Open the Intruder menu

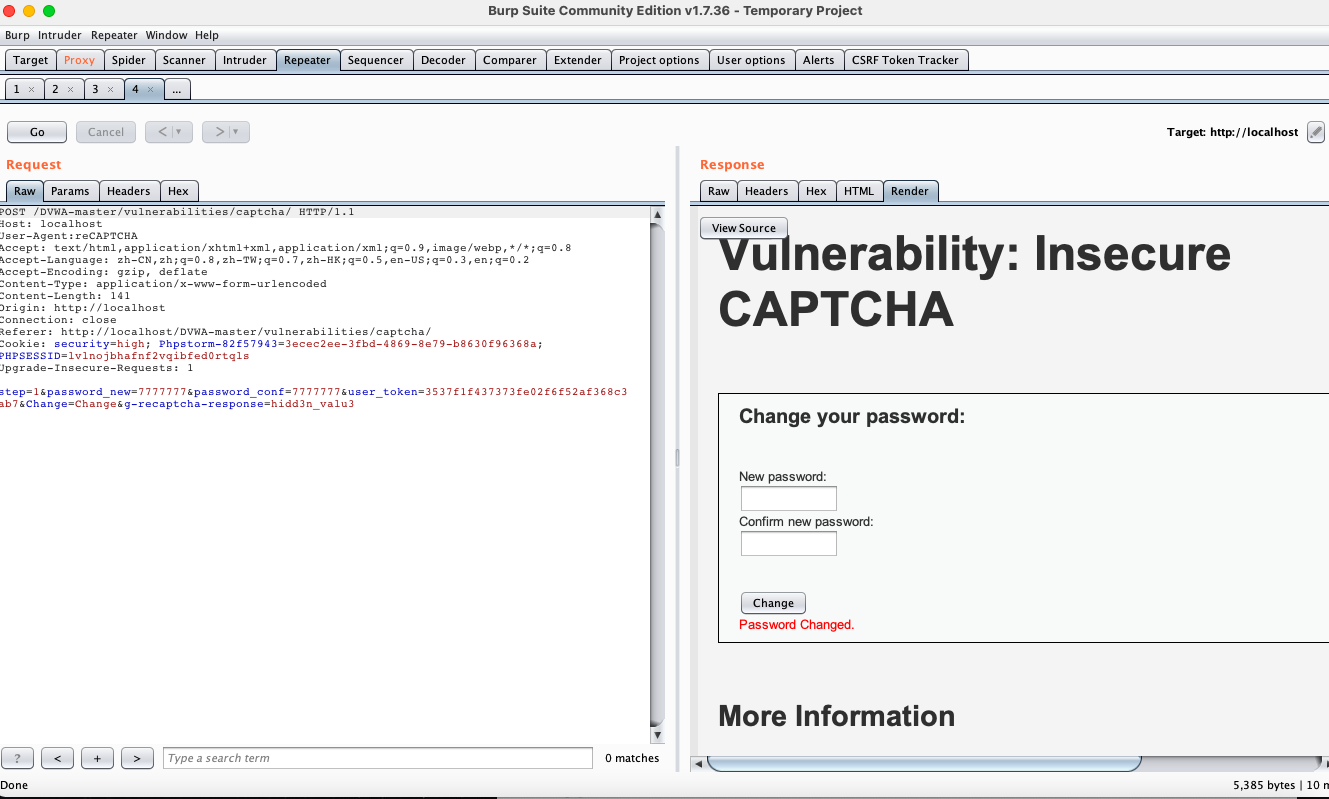[x=60, y=35]
